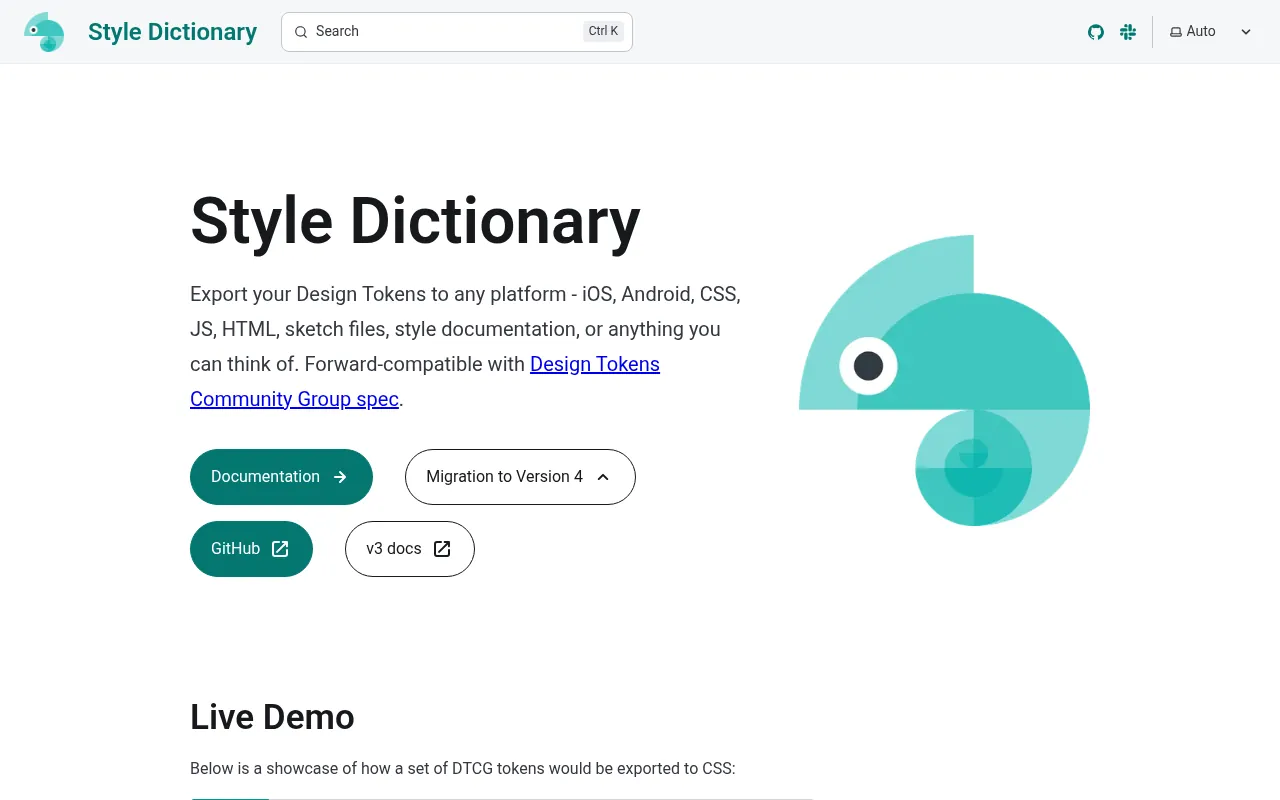Click the DTCG tokens showcase description text
Screen dimensions: 1280x800
462,769
